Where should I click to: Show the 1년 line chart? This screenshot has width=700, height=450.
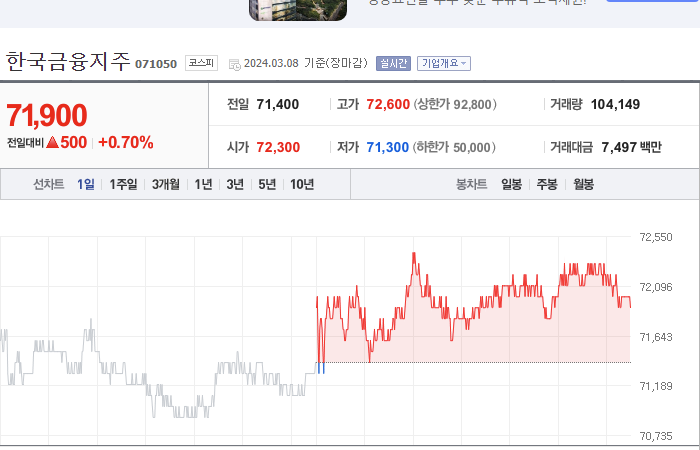(x=203, y=184)
